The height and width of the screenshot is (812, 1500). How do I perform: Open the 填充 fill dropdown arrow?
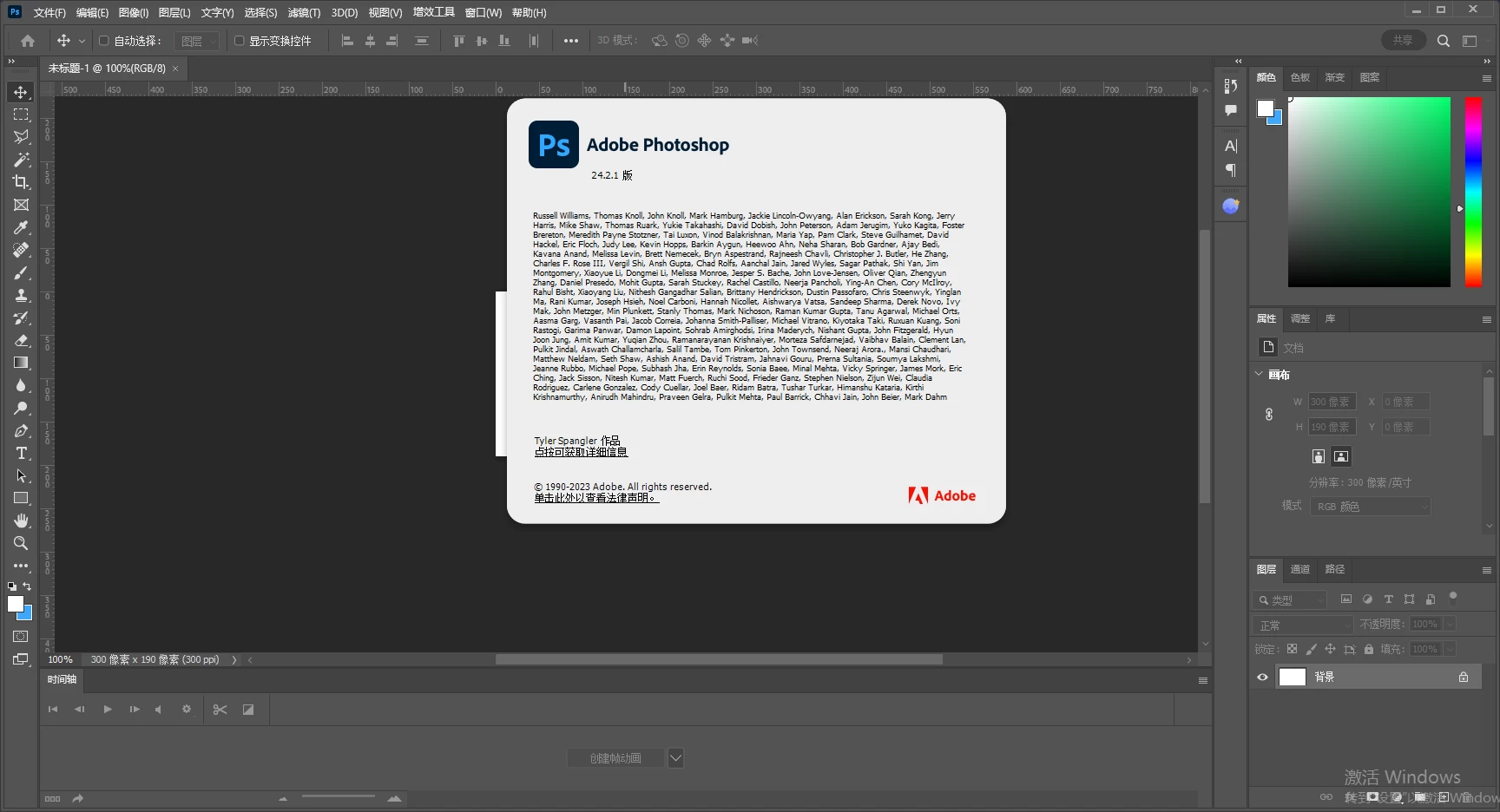point(1450,649)
